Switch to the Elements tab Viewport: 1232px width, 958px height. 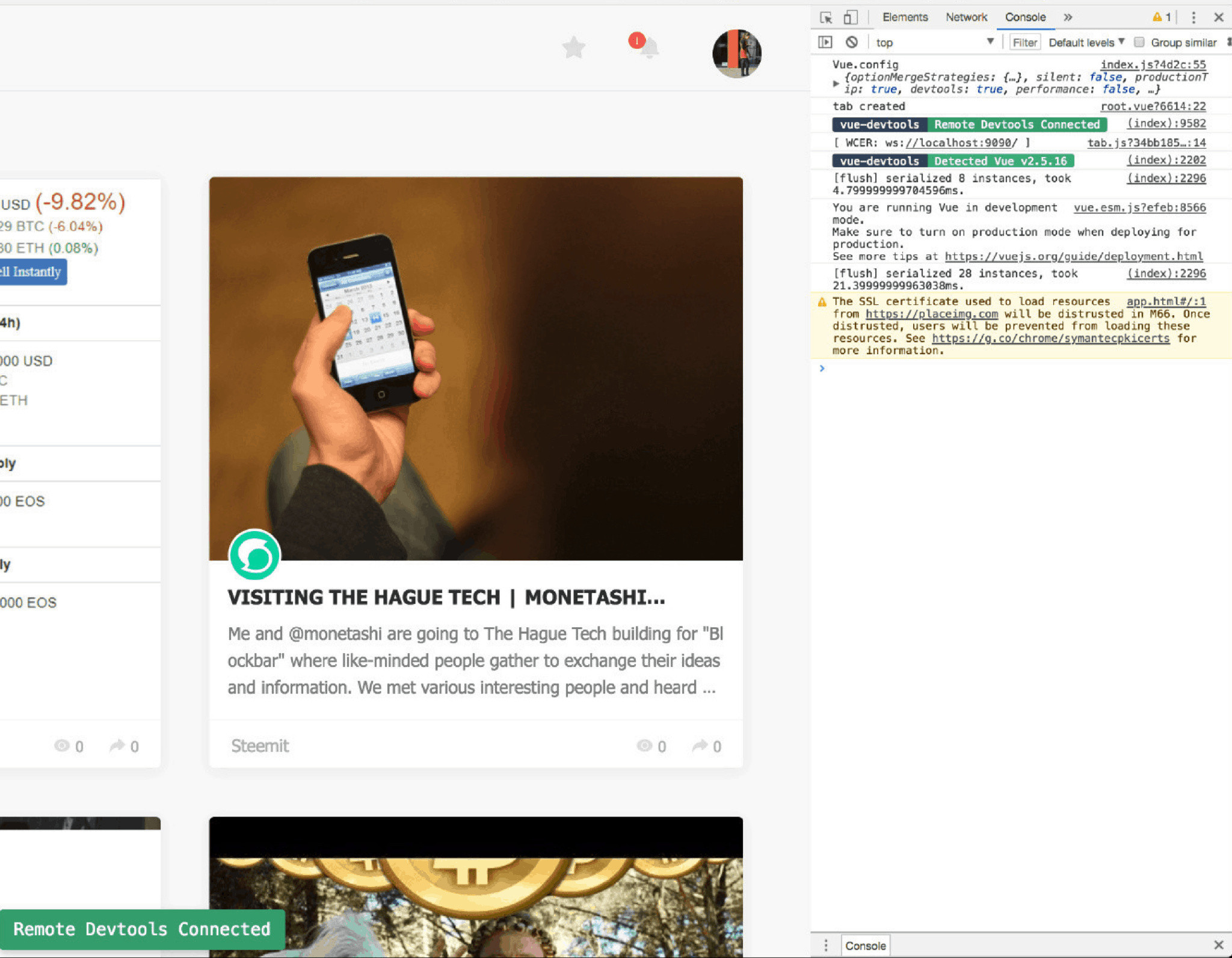905,17
